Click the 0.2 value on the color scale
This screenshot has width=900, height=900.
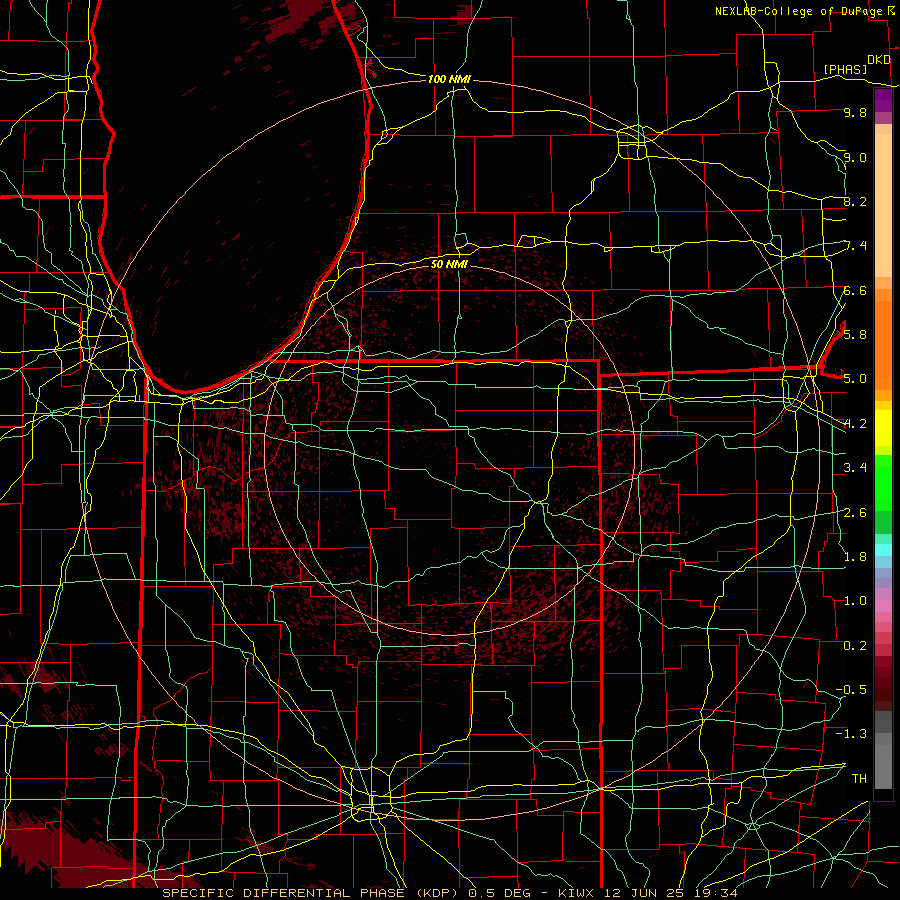(x=855, y=645)
